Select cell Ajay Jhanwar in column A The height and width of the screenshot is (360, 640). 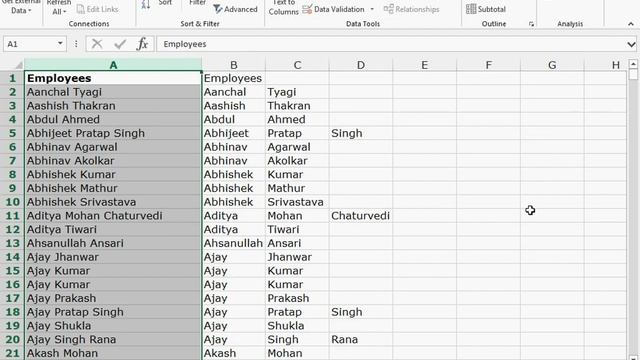pos(113,257)
